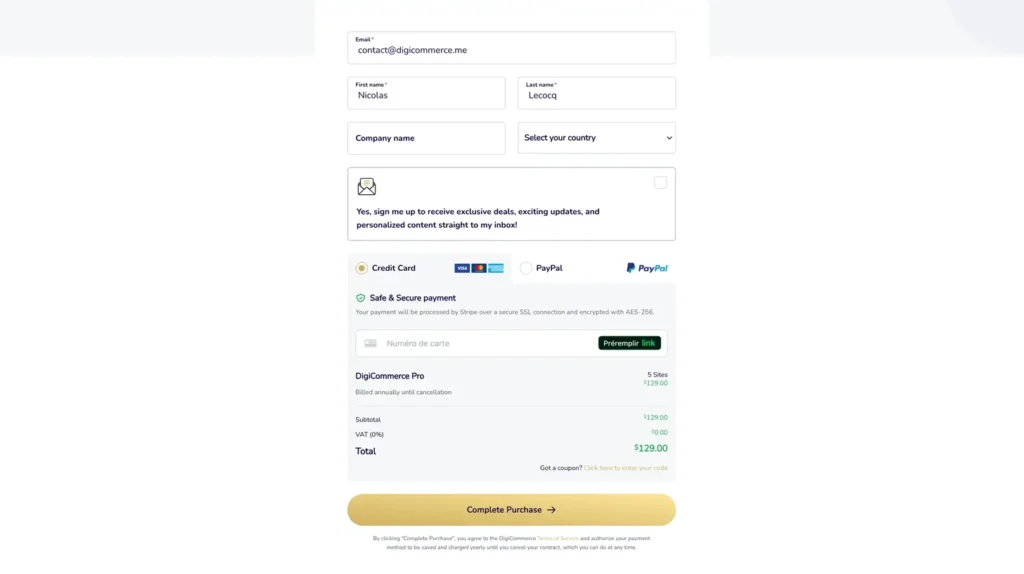Select the Credit Card radio button
Viewport: 1024px width, 574px height.
point(361,268)
